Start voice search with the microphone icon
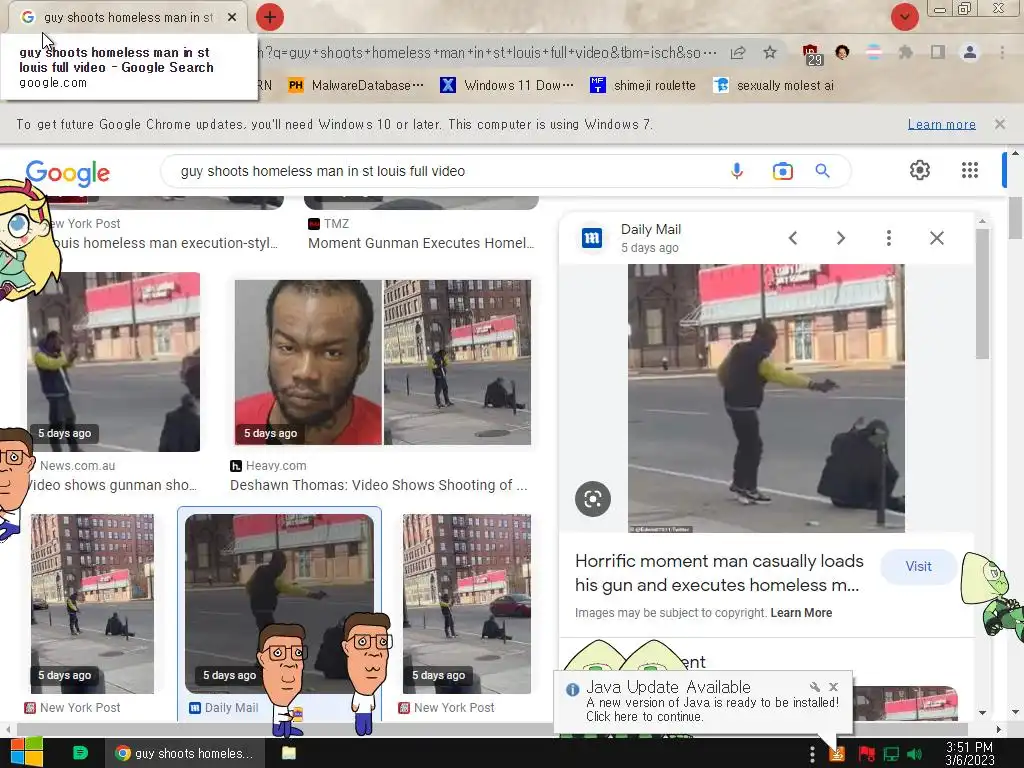Viewport: 1024px width, 768px height. 737,171
